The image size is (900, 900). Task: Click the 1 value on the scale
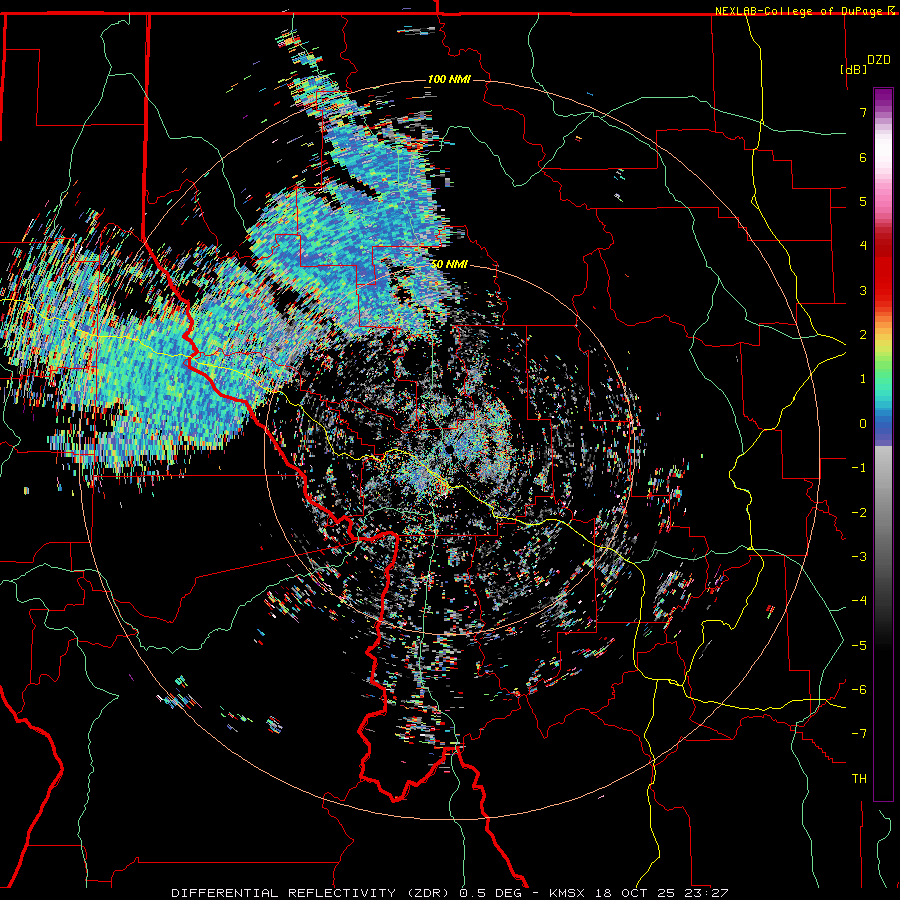tap(863, 379)
